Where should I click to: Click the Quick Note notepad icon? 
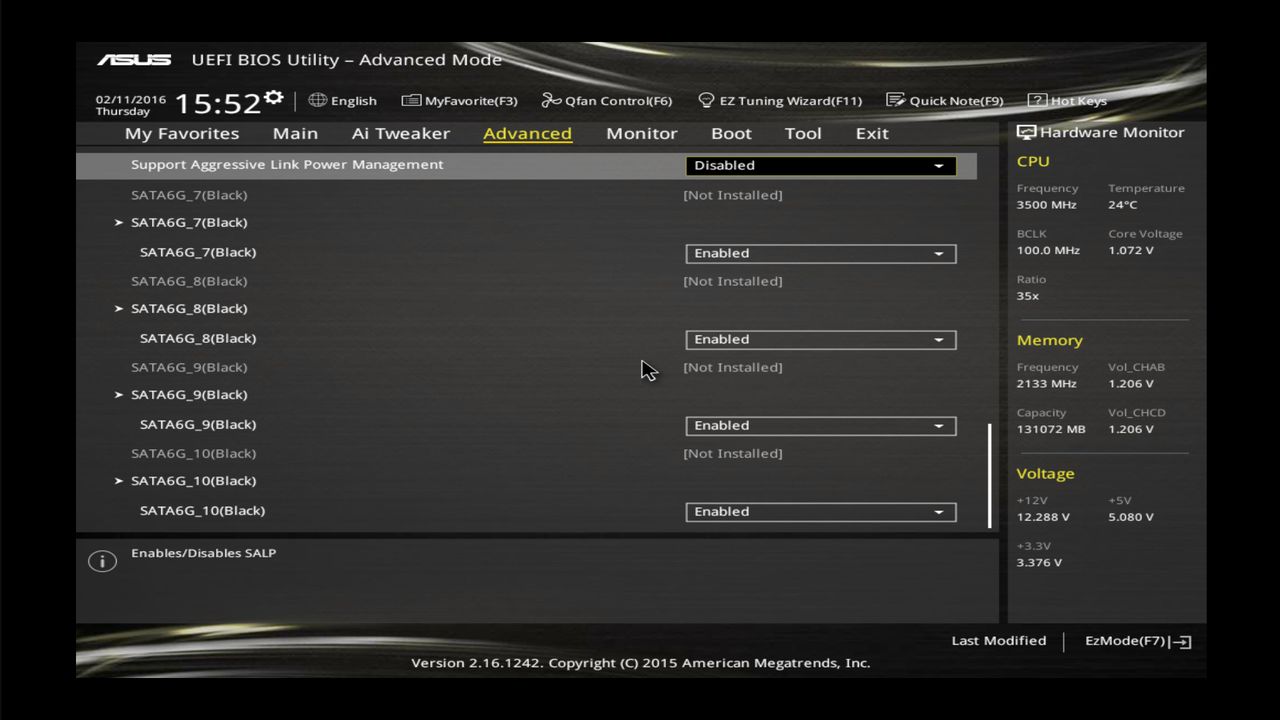point(895,100)
